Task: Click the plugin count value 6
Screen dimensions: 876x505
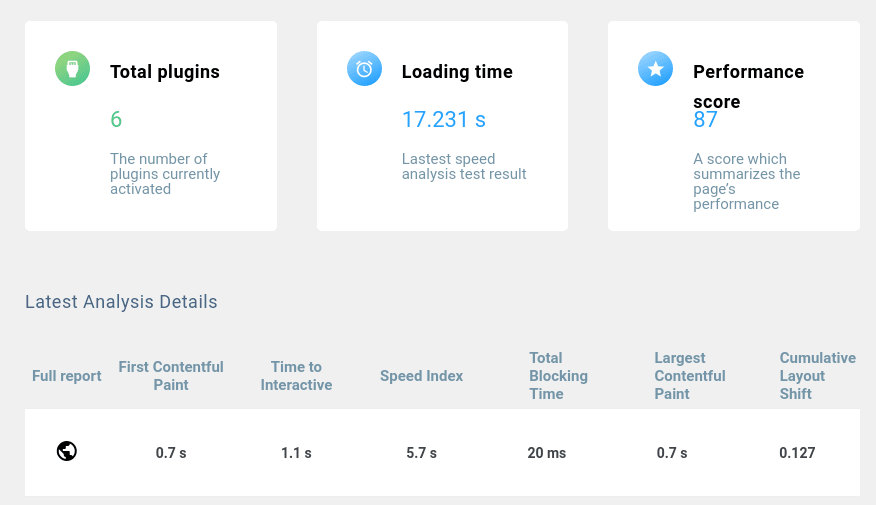Action: (116, 120)
